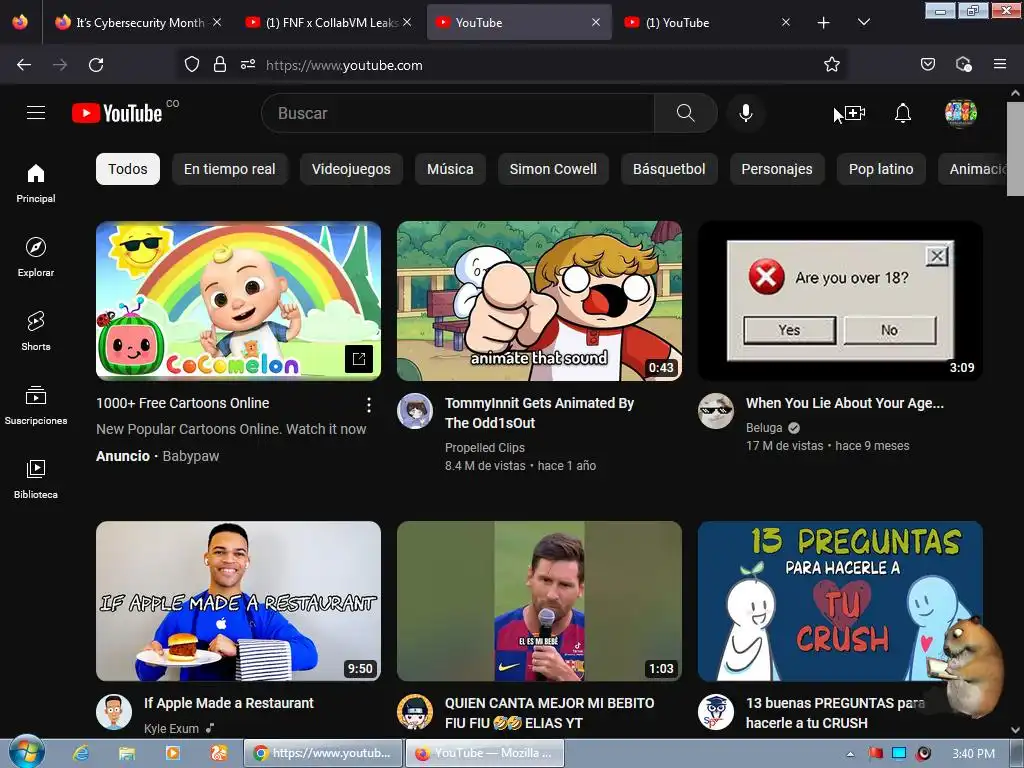Open Explorar in the sidebar
This screenshot has width=1024, height=768.
pos(36,257)
